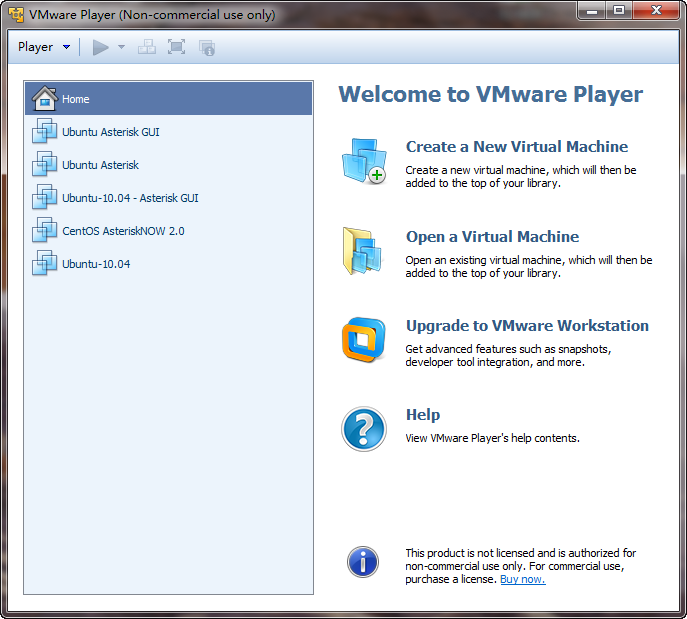Click Upgrade to VMware Workstation heading

tap(527, 326)
